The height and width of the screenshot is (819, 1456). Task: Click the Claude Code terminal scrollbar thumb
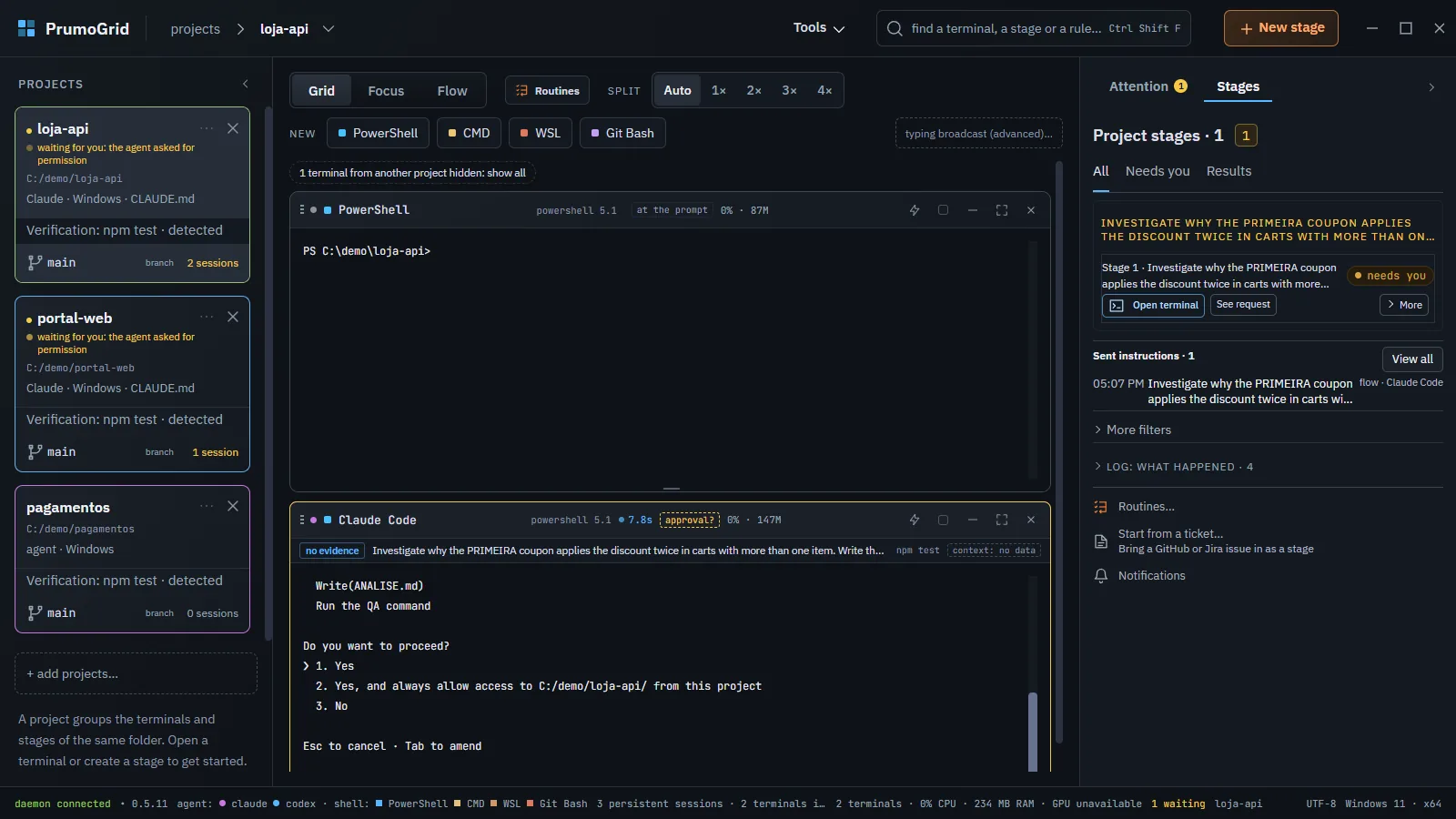[x=1033, y=733]
